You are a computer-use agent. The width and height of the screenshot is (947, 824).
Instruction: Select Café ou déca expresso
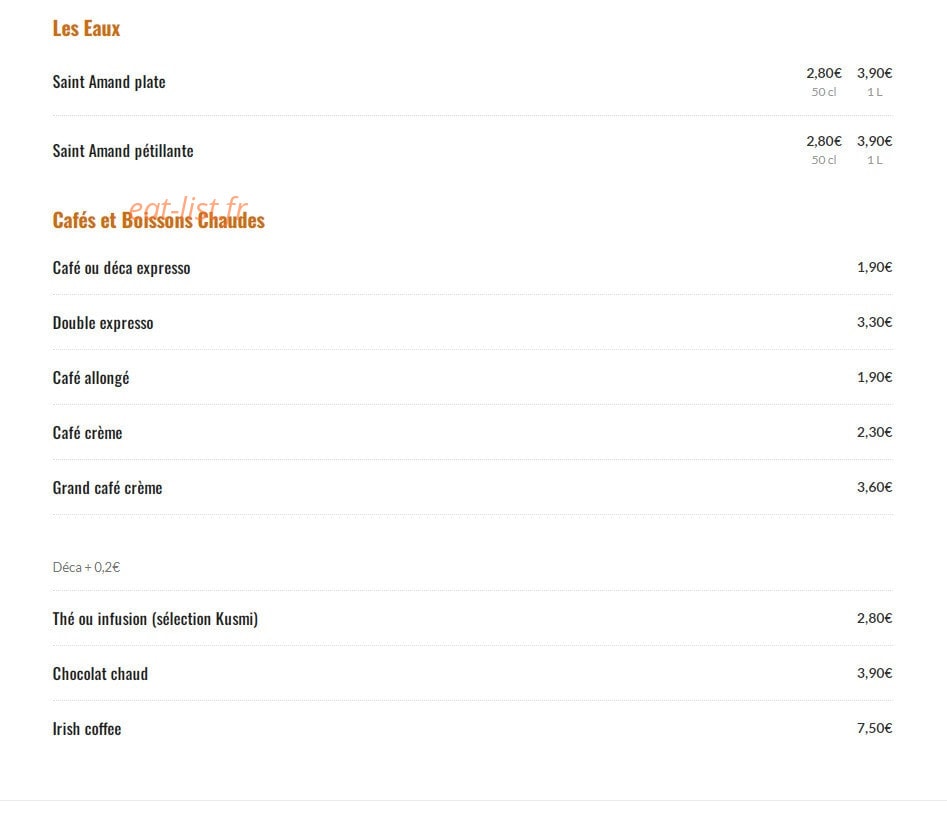[121, 268]
